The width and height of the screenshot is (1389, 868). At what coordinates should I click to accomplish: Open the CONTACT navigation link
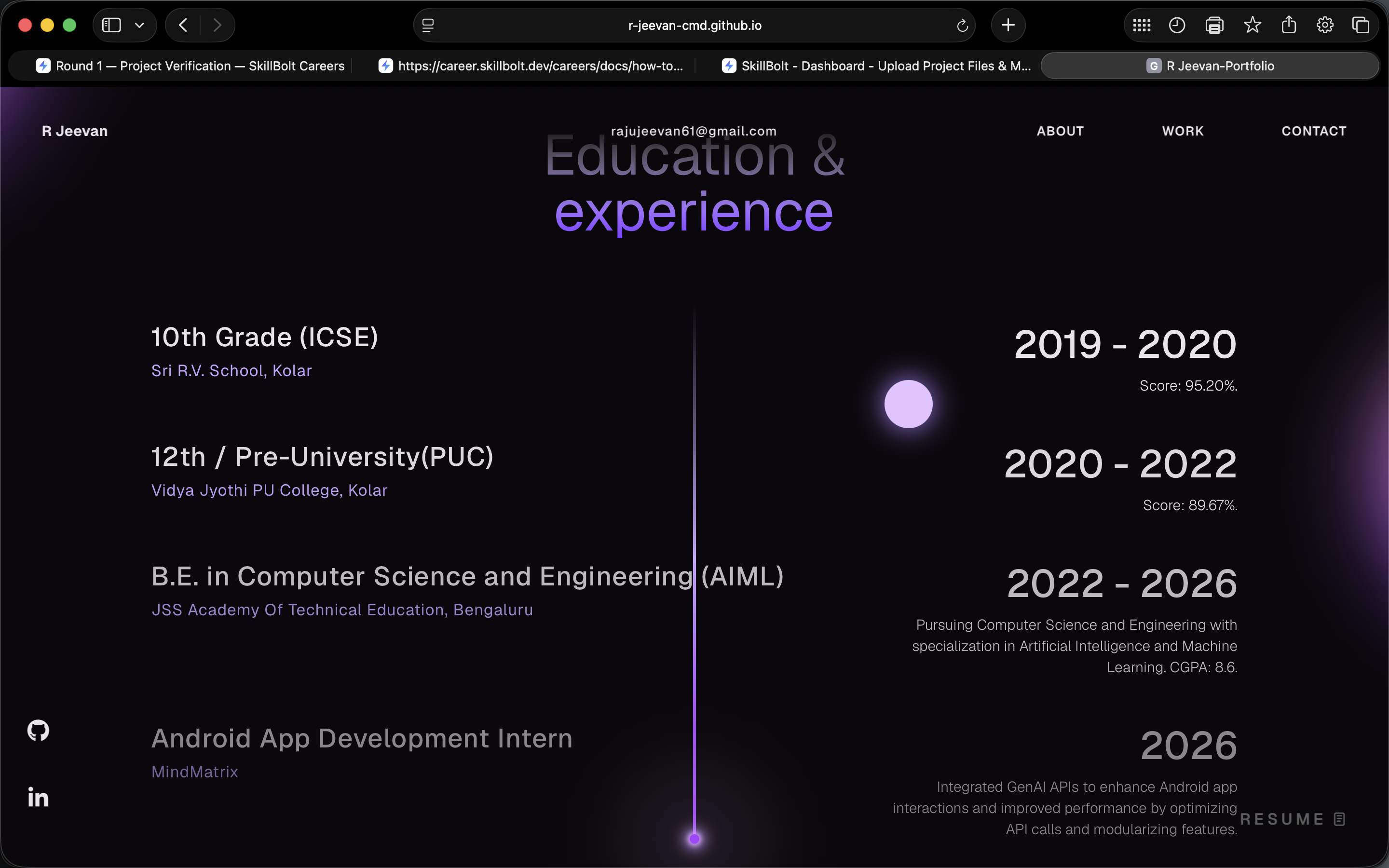(x=1314, y=131)
